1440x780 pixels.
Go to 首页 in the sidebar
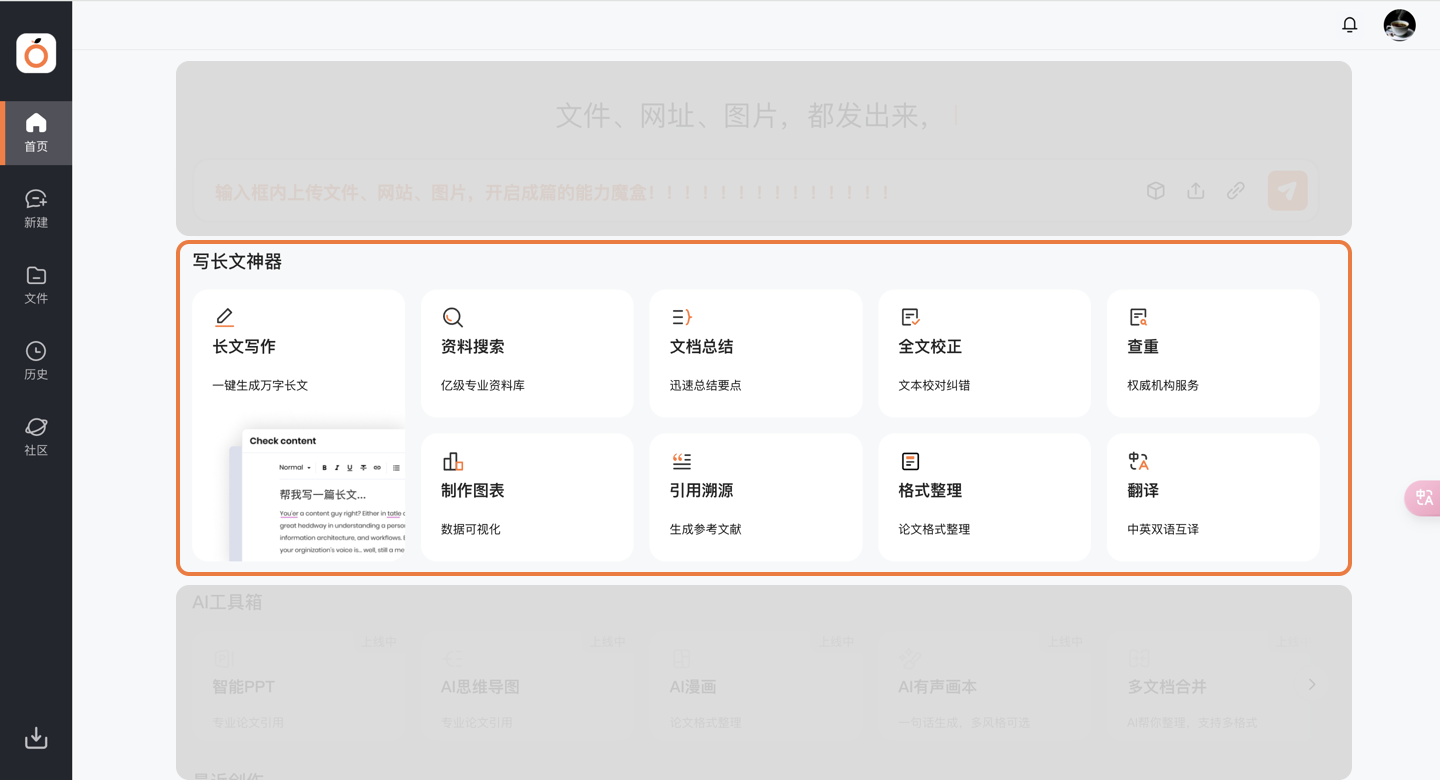click(36, 133)
